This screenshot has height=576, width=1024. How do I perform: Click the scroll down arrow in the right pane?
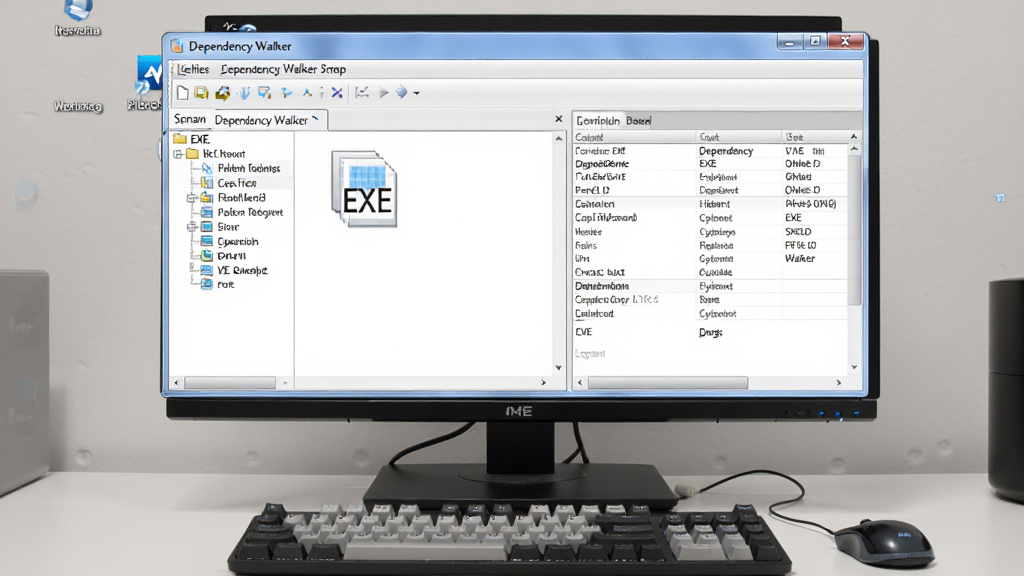(x=854, y=368)
